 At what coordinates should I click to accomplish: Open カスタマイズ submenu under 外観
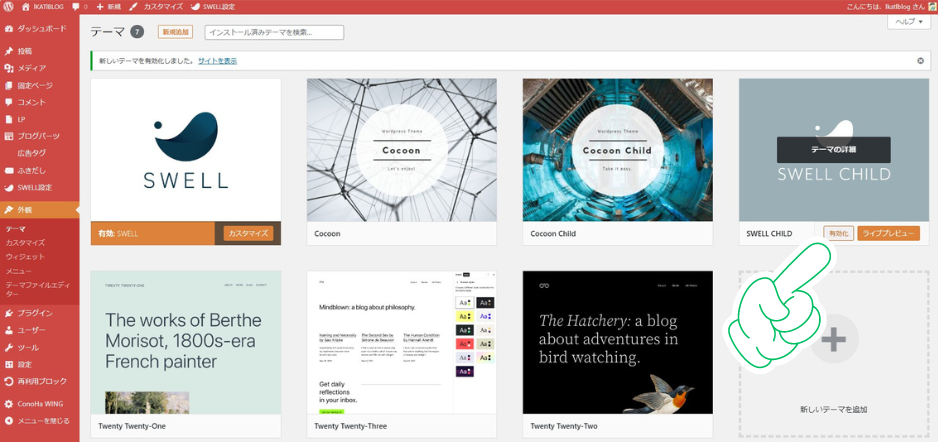coord(25,243)
